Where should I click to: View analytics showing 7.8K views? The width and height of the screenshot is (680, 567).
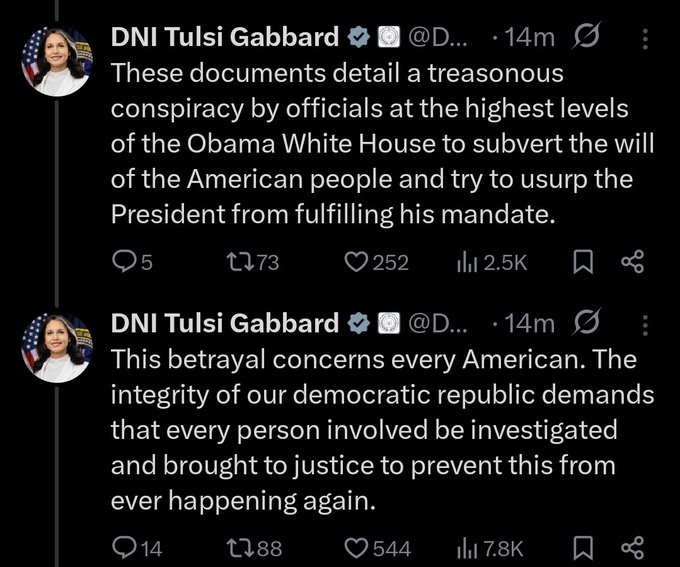466,547
